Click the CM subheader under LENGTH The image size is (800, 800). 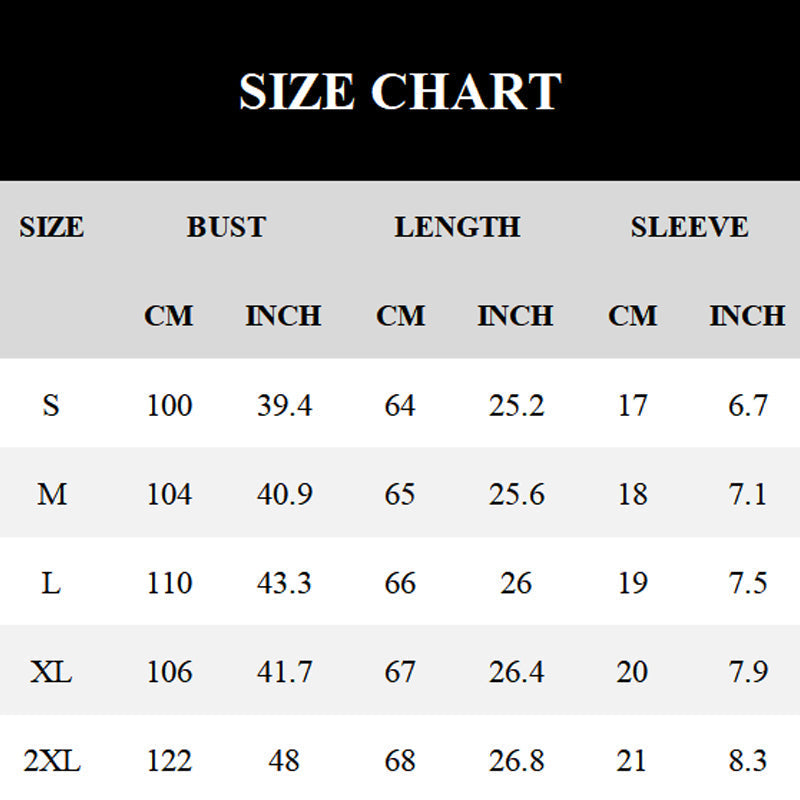400,316
